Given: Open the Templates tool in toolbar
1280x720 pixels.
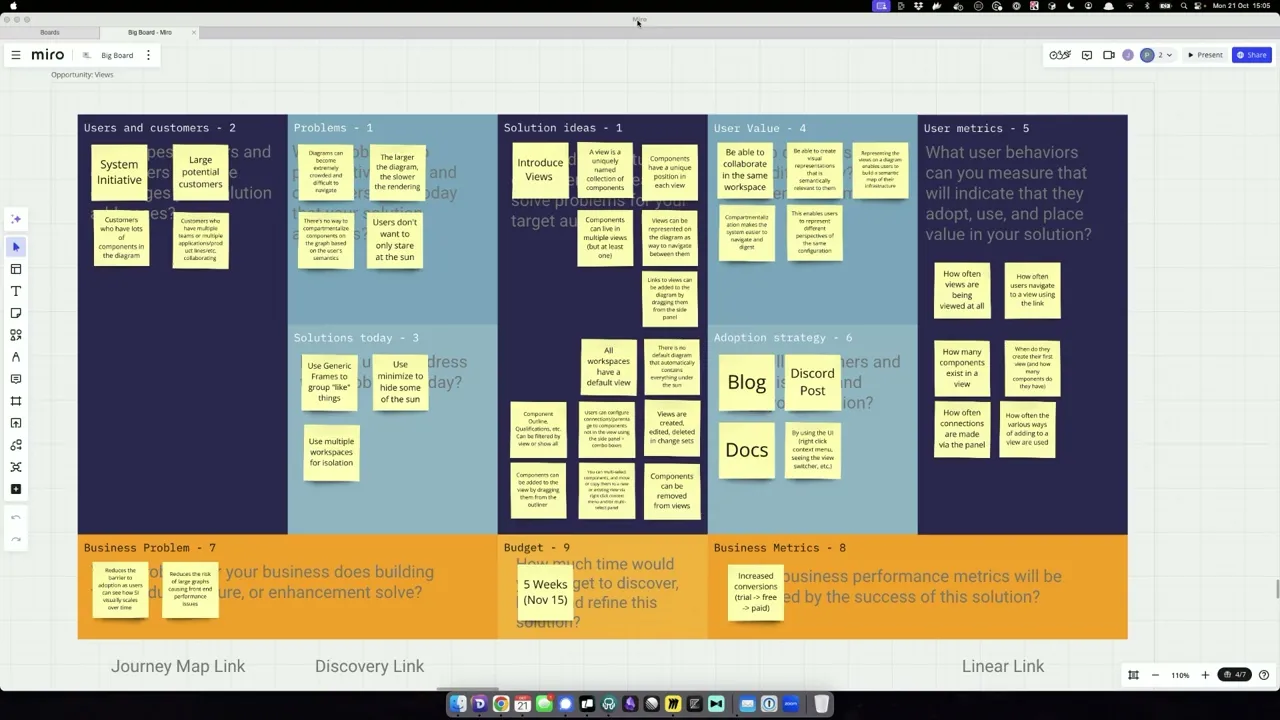Looking at the screenshot, I should click(x=16, y=269).
